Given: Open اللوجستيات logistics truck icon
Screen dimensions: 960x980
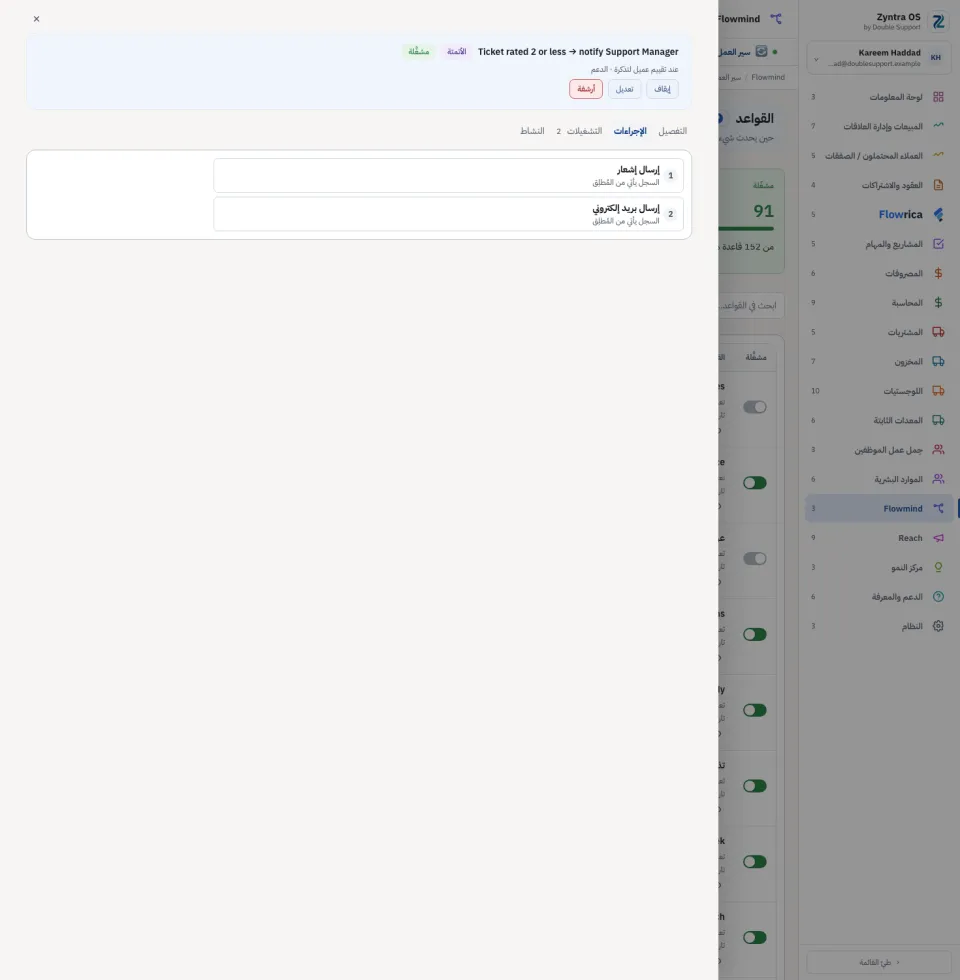Looking at the screenshot, I should coord(938,391).
